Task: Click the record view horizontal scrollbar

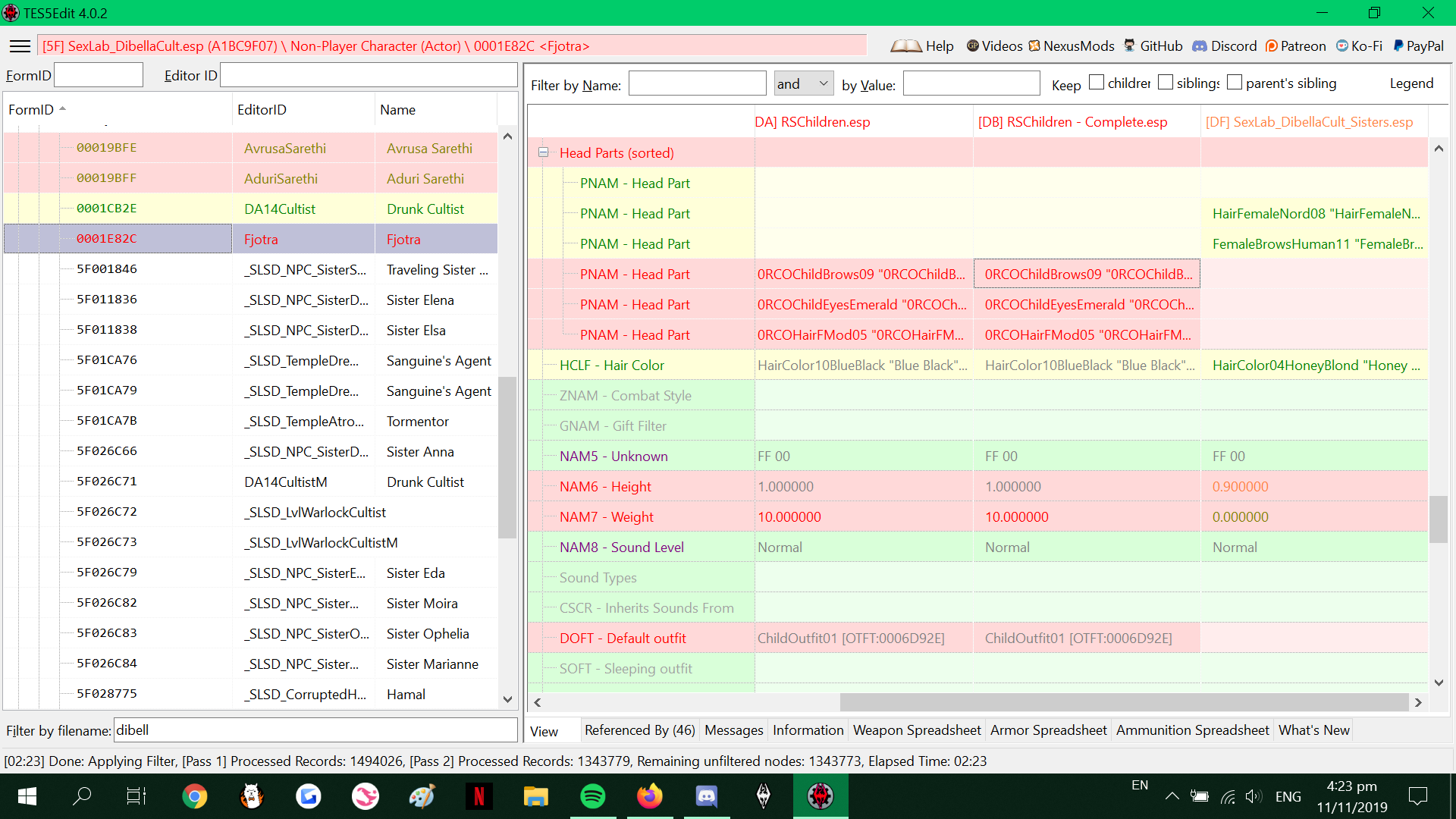Action: 975,702
